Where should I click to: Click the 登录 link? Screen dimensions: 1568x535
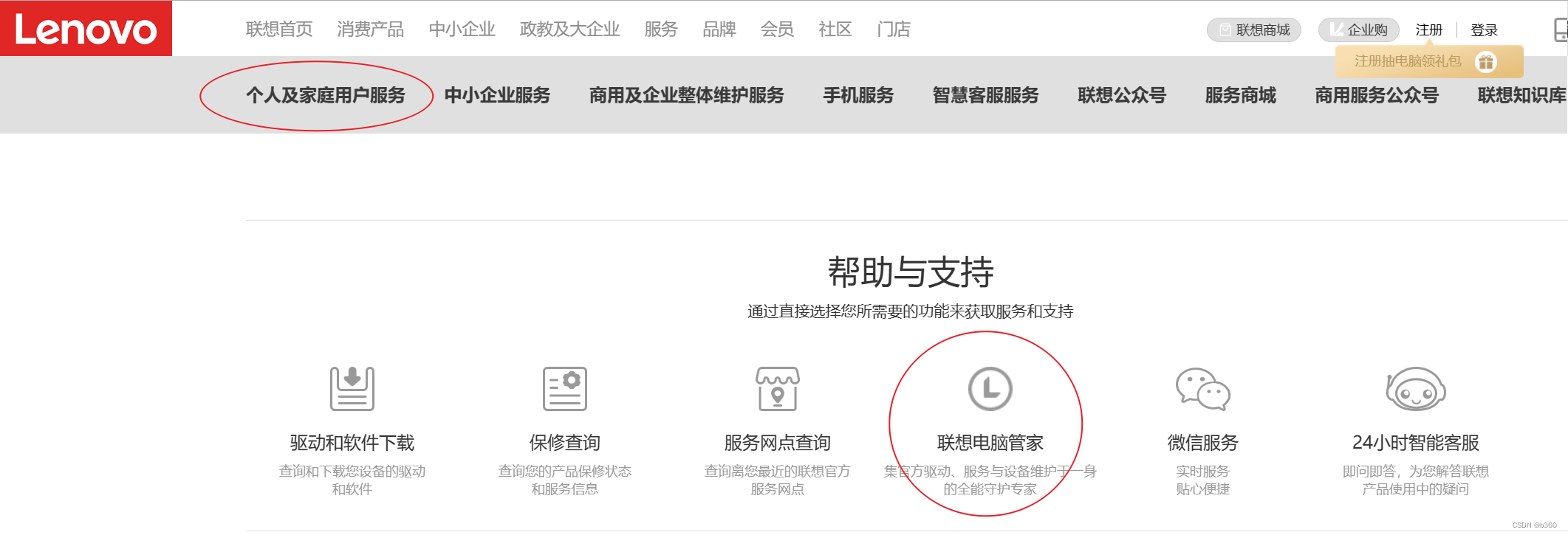pyautogui.click(x=1485, y=30)
